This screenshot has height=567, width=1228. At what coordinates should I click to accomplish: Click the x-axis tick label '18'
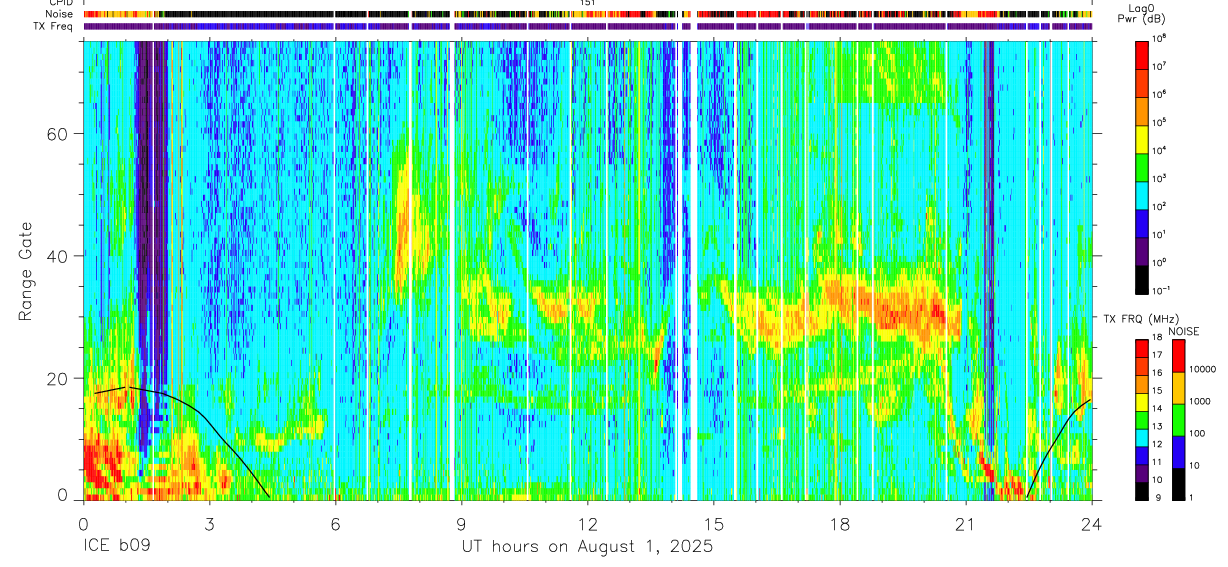pos(840,523)
